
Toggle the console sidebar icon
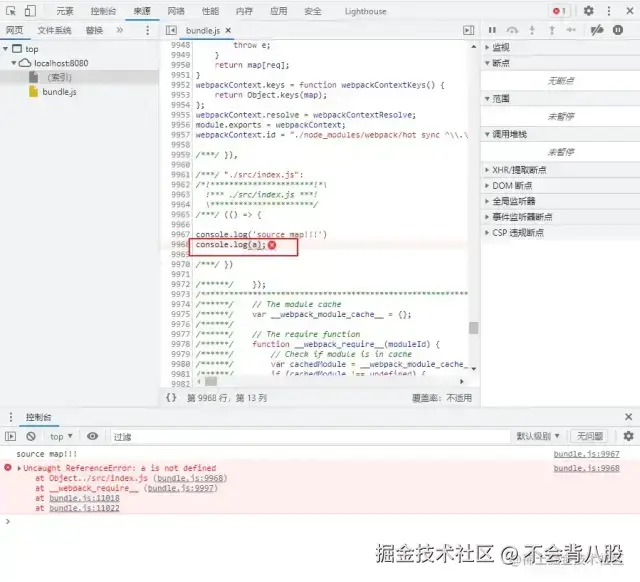pos(11,436)
